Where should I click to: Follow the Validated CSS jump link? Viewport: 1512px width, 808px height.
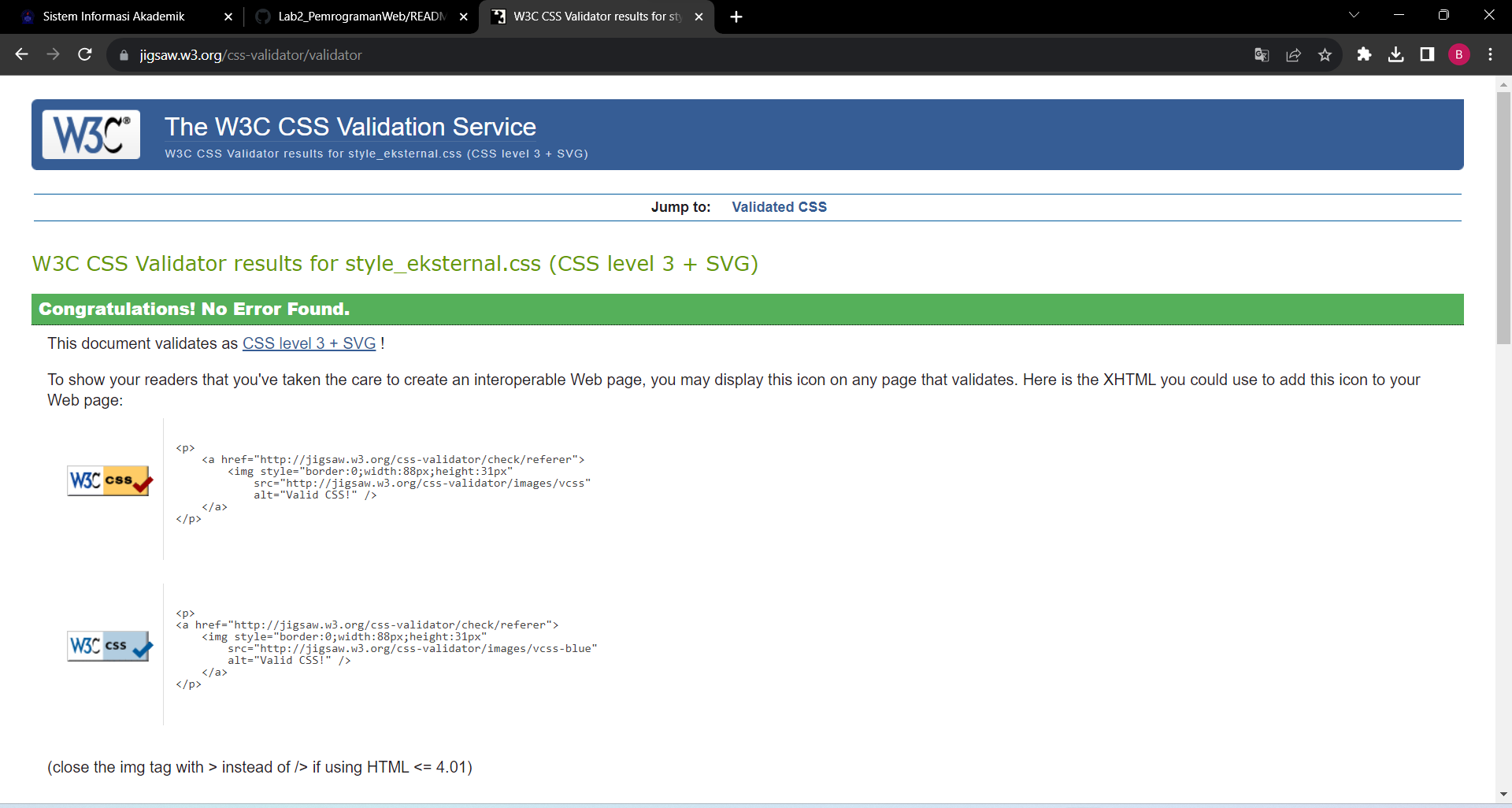pyautogui.click(x=779, y=206)
